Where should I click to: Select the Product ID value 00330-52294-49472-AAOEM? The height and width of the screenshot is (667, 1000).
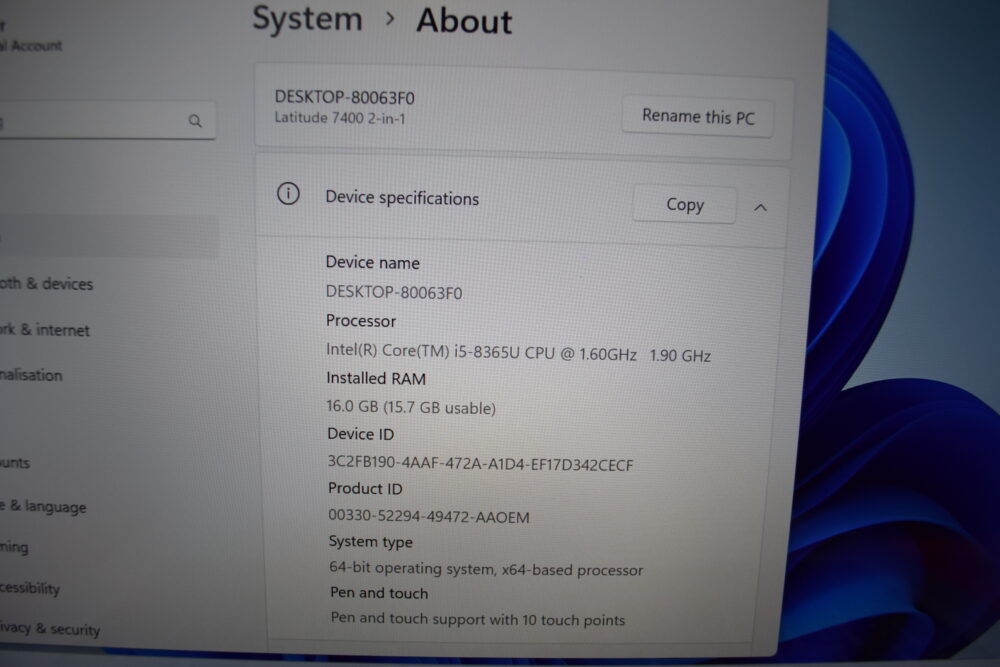point(429,517)
